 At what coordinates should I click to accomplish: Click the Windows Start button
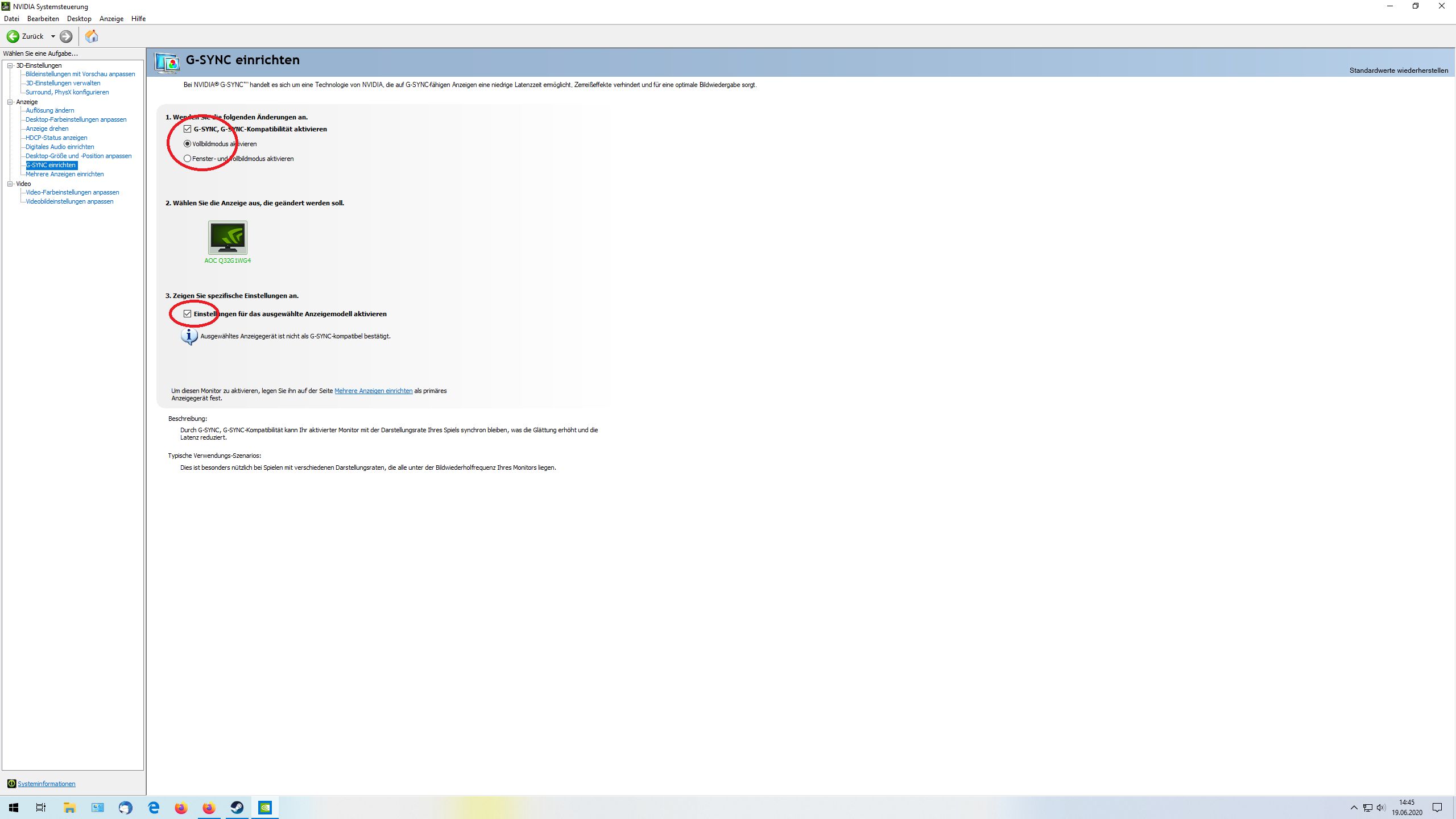pyautogui.click(x=14, y=808)
